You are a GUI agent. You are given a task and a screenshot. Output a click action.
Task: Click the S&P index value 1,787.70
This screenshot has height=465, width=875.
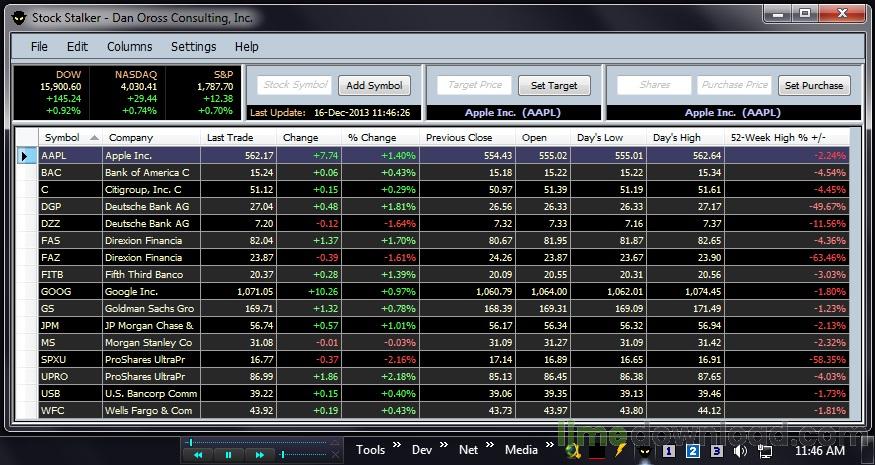tap(215, 87)
